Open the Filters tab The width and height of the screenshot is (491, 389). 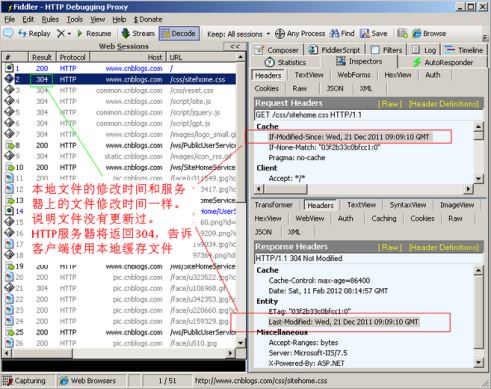[x=386, y=50]
